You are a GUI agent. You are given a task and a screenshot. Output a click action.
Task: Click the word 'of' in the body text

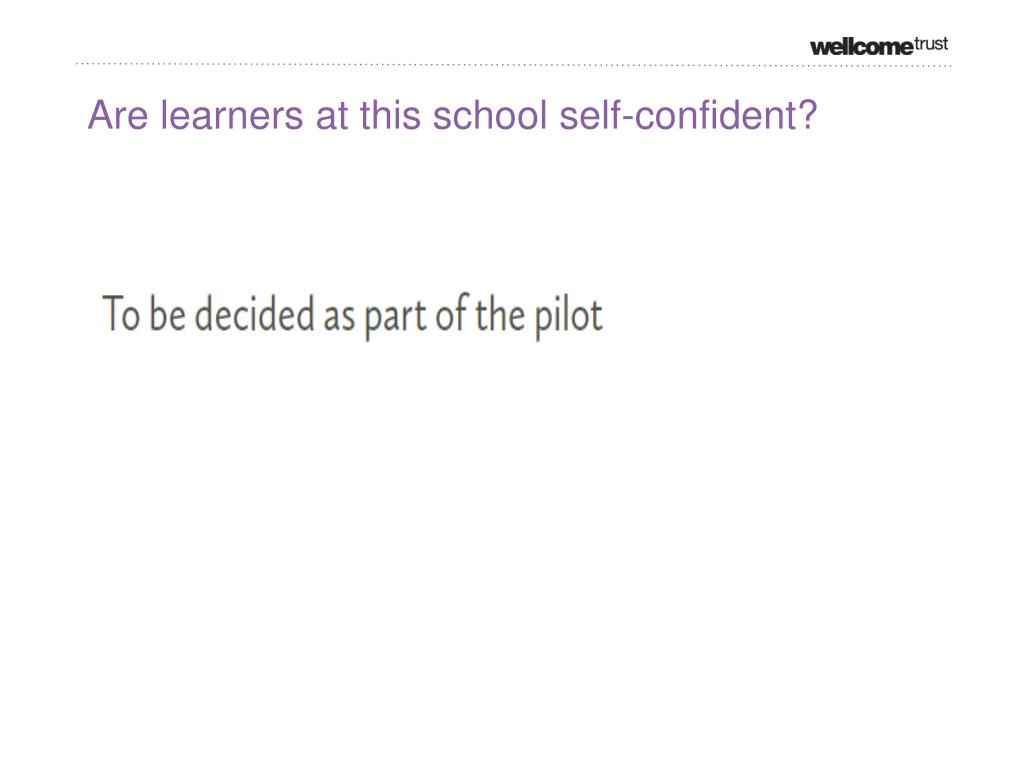(x=452, y=313)
